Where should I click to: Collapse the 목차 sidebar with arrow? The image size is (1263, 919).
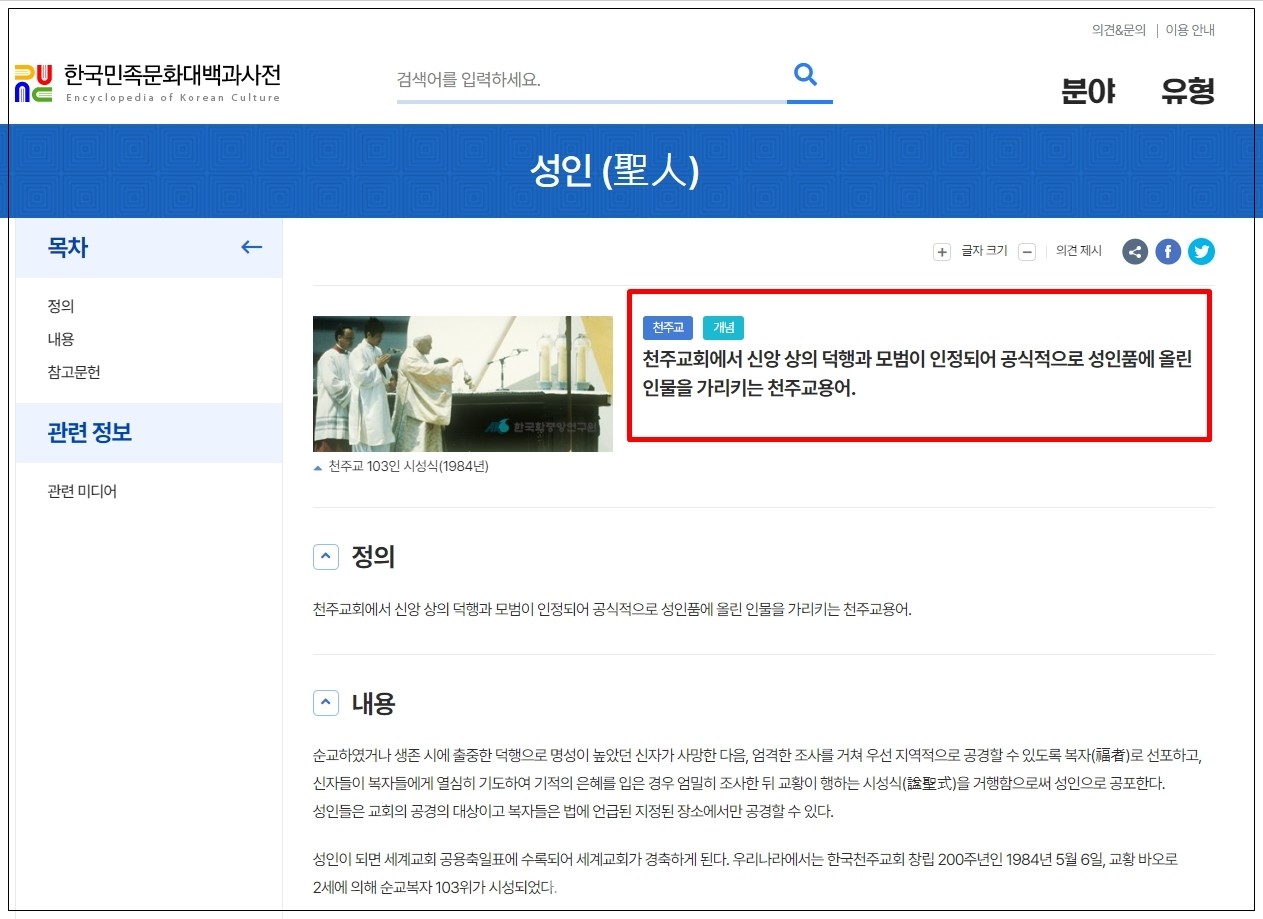click(x=251, y=247)
